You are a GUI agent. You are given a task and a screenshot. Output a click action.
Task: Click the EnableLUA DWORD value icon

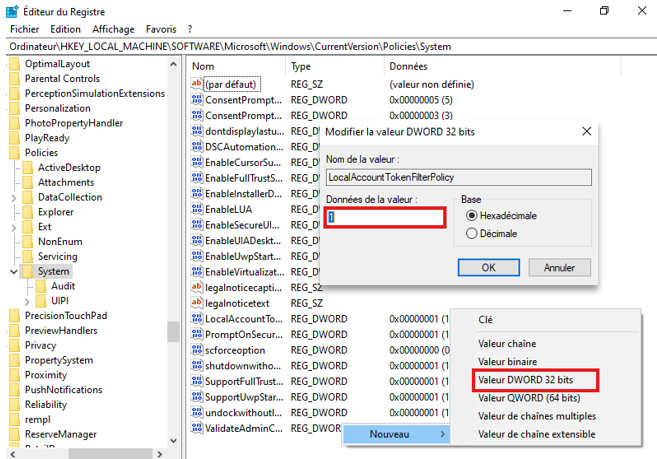point(196,210)
